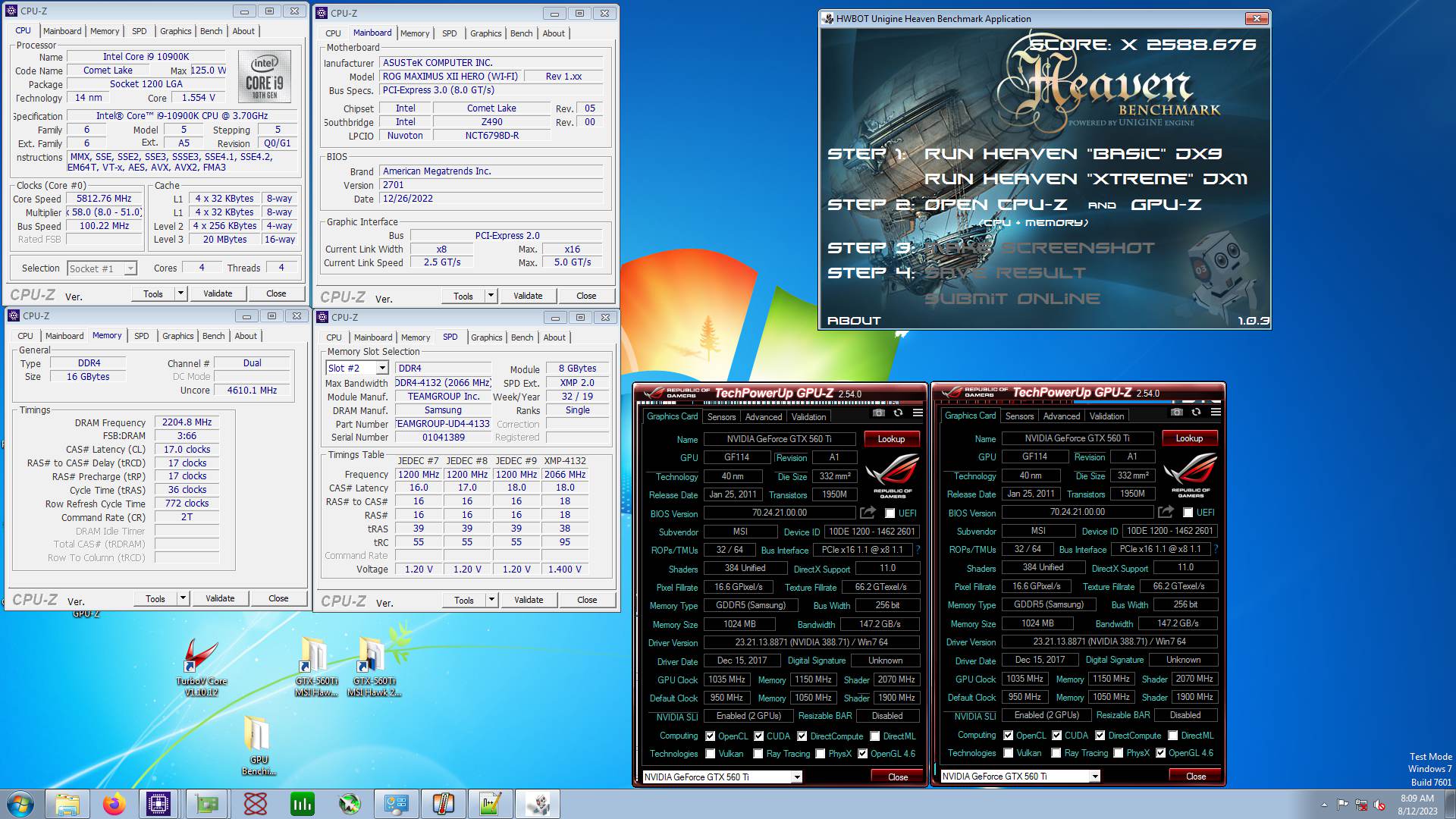Switch to Bench tab in CPU-Z CPU window

(211, 31)
